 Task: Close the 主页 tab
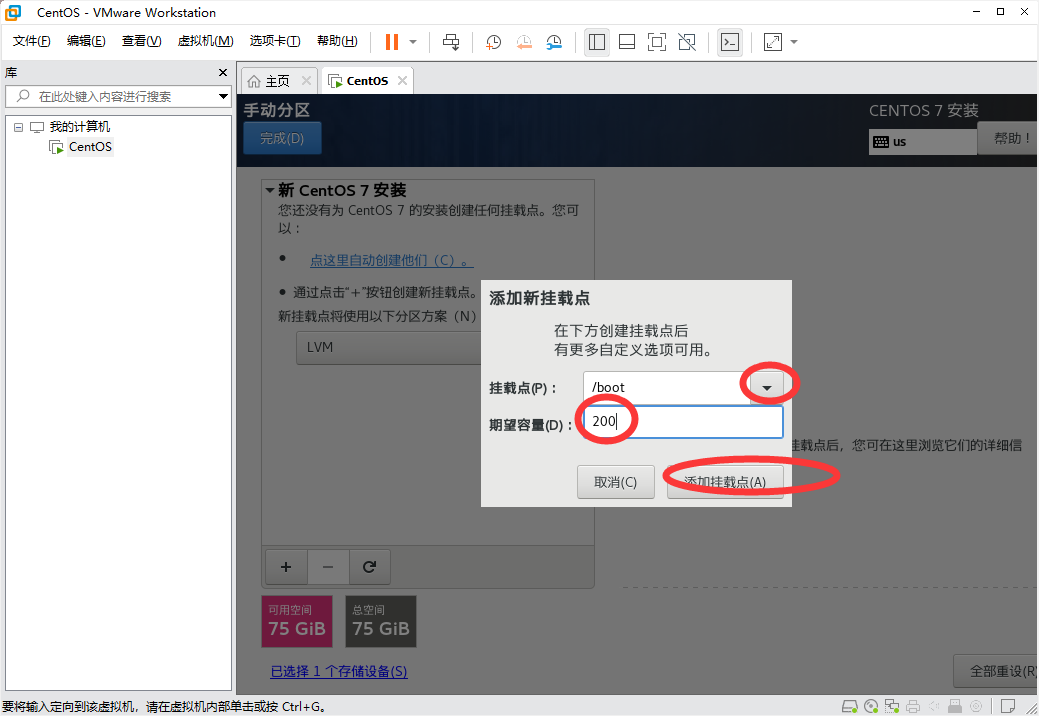click(306, 81)
